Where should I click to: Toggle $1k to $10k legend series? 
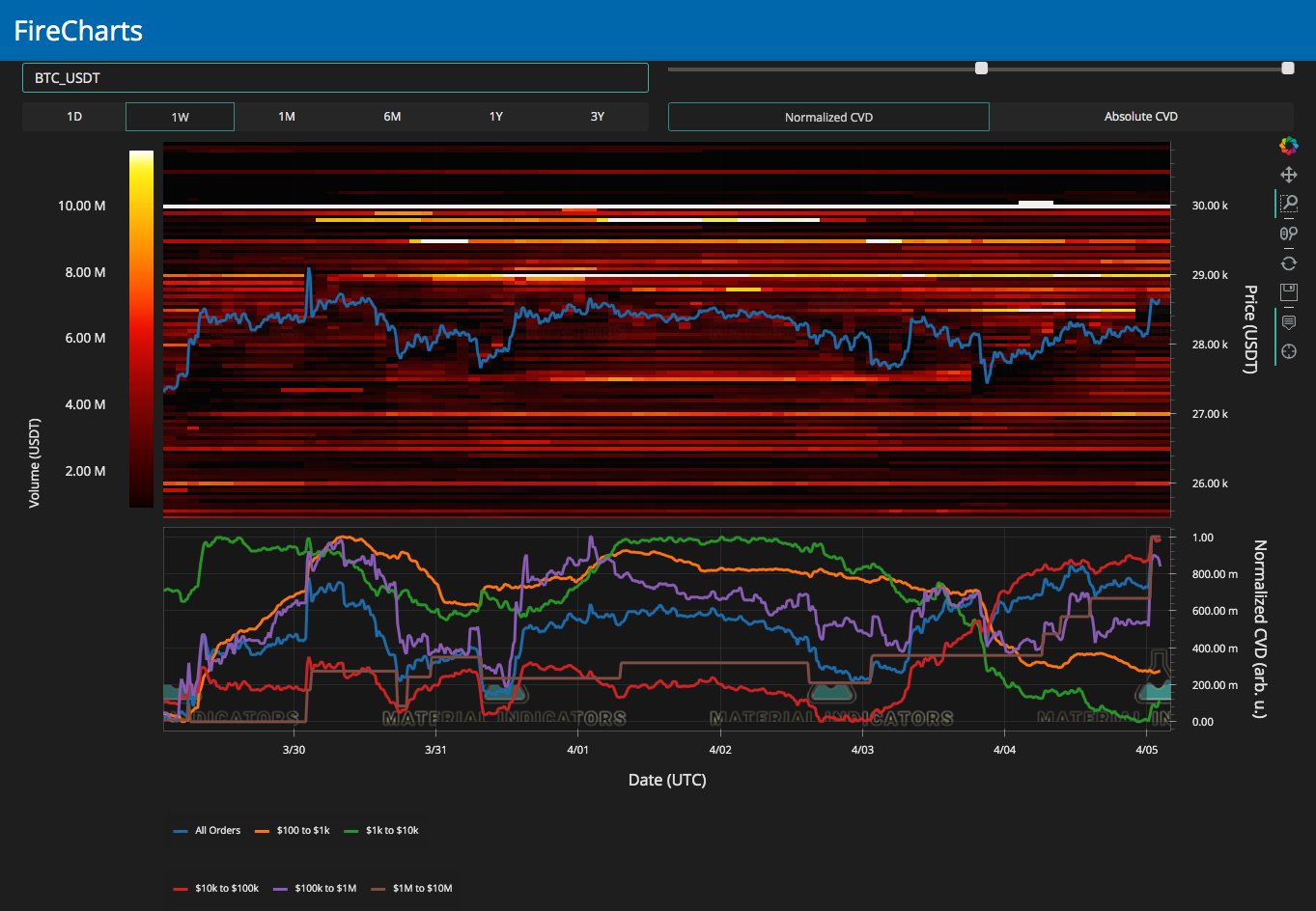tap(381, 830)
